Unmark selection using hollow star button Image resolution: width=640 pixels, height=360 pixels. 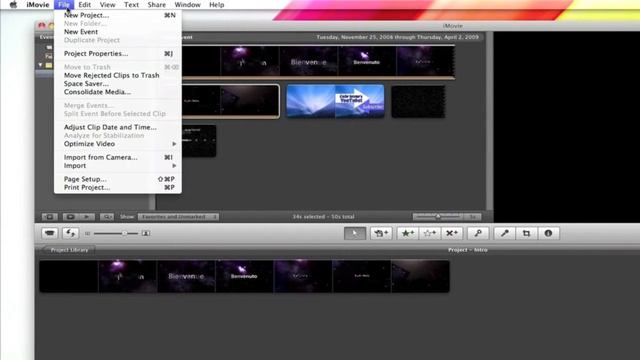[429, 233]
